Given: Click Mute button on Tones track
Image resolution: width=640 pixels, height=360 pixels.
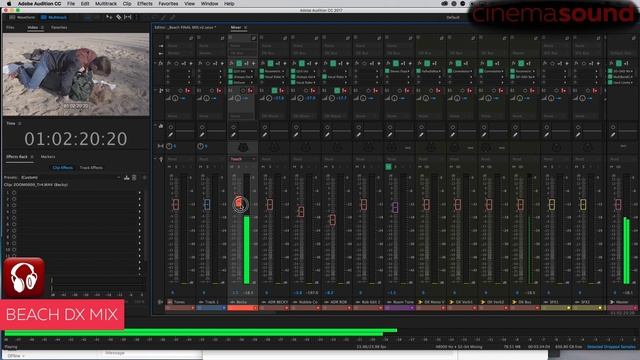Looking at the screenshot, I should [x=169, y=167].
